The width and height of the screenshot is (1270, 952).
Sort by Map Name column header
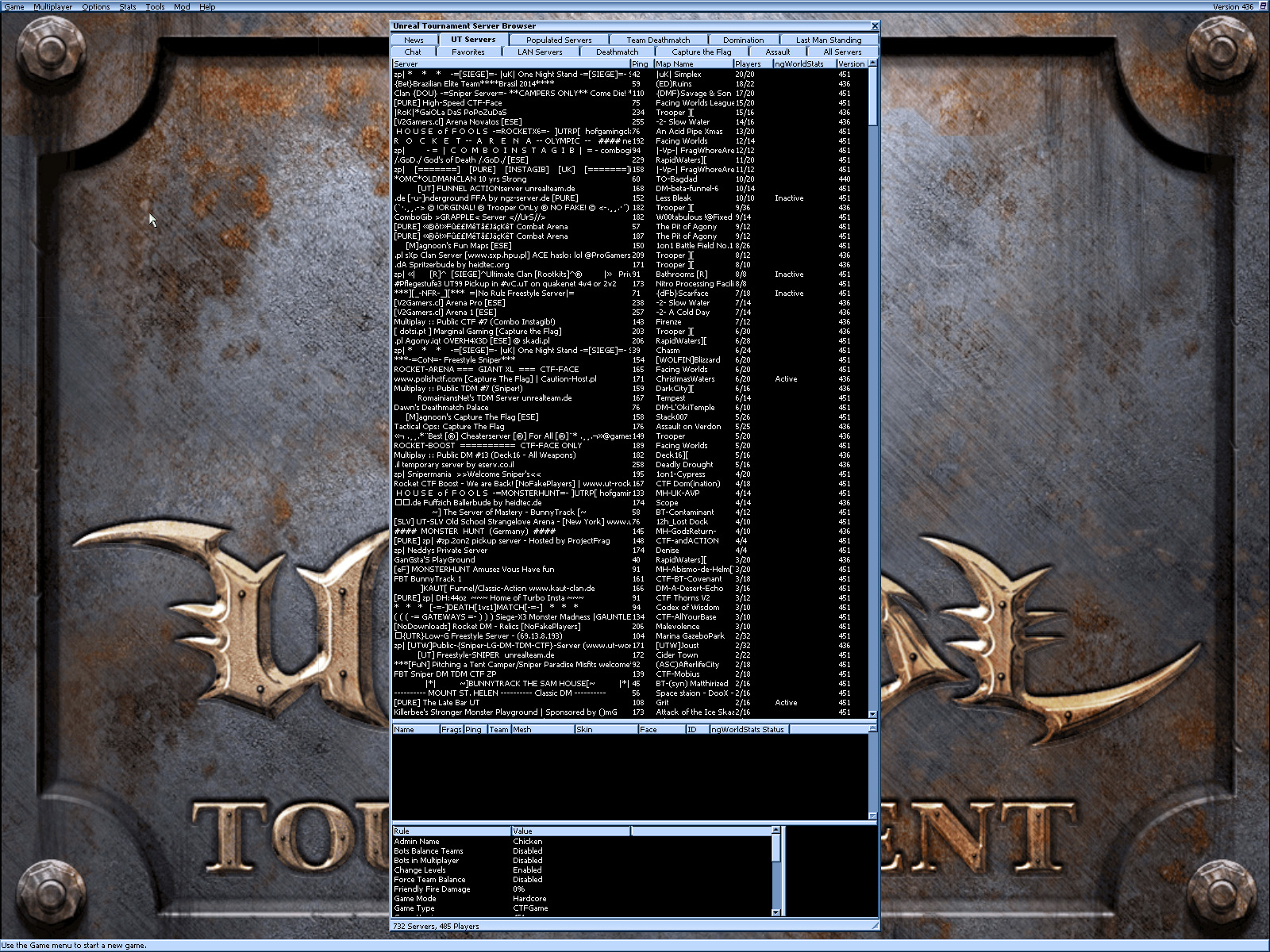click(x=693, y=63)
